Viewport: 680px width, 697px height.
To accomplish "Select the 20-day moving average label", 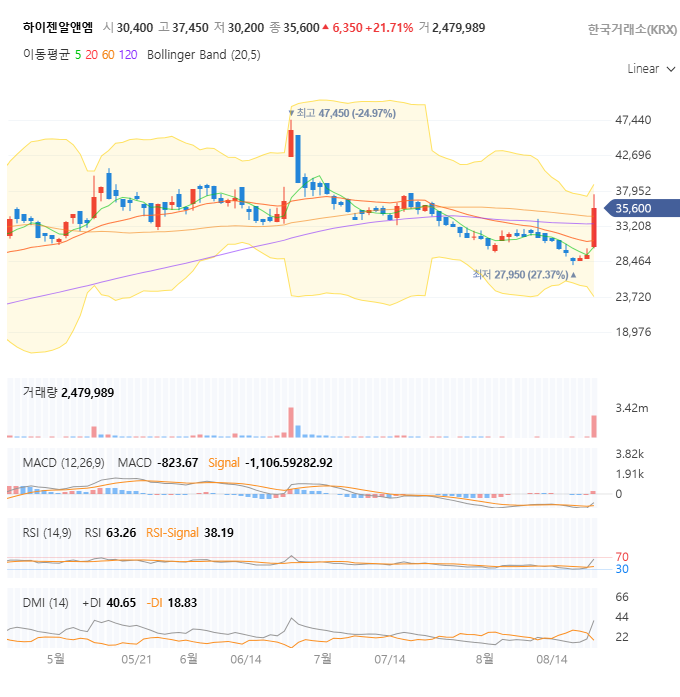I will [92, 55].
